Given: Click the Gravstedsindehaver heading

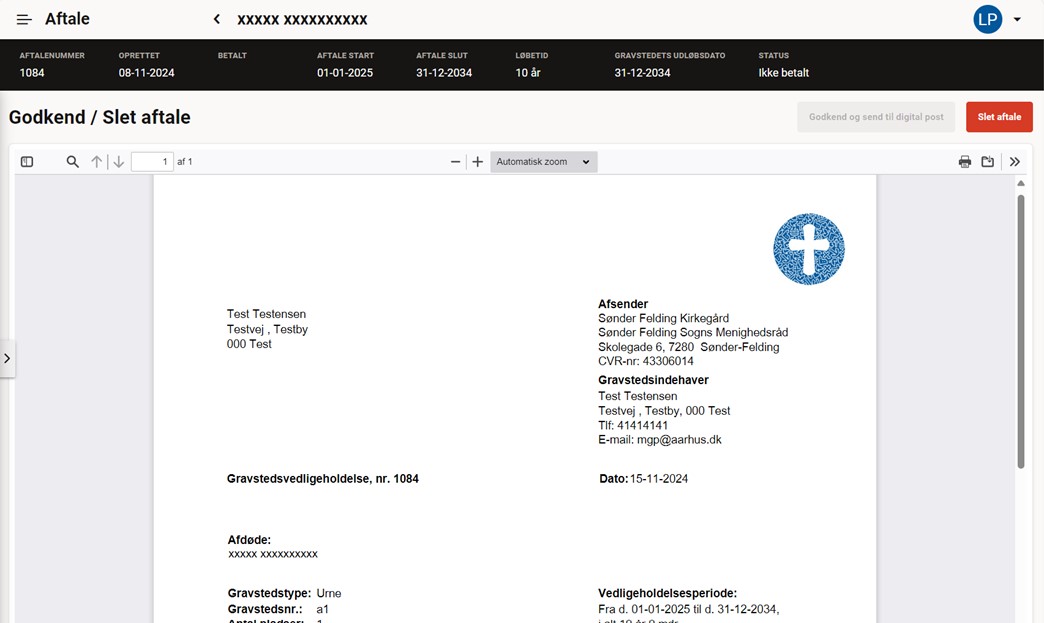Looking at the screenshot, I should click(x=653, y=380).
